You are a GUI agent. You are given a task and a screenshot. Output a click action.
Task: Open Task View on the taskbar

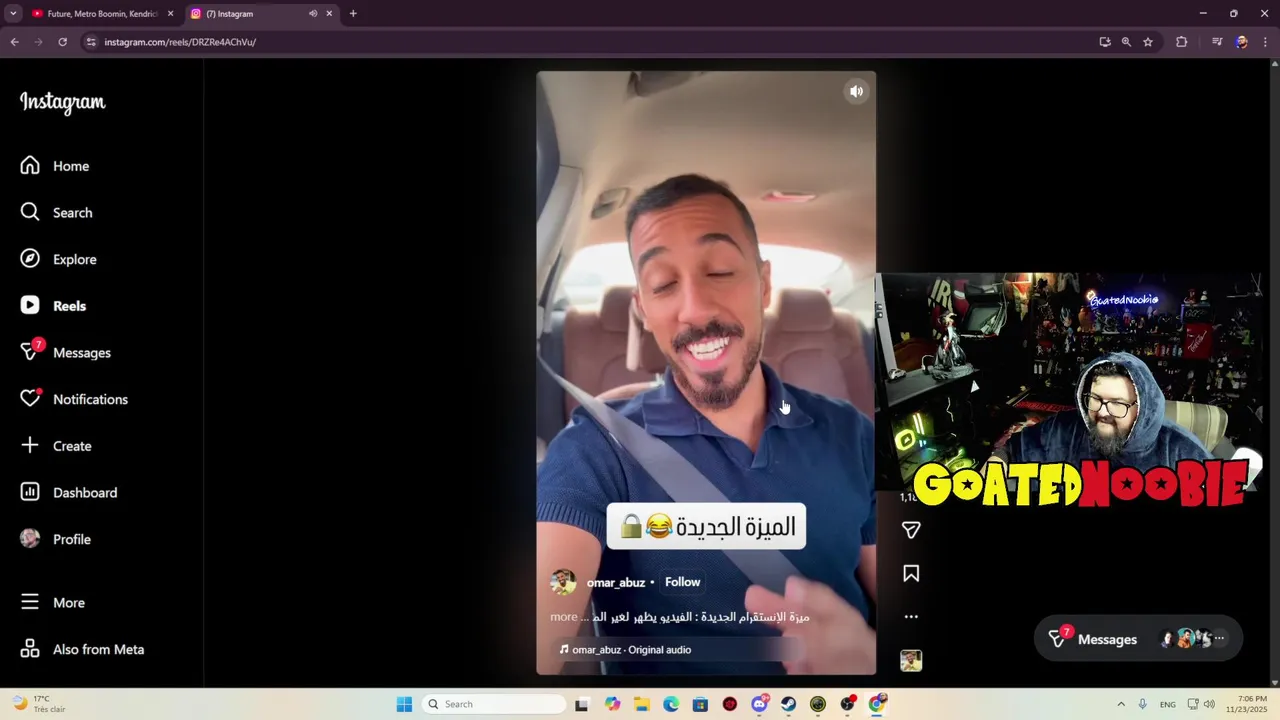[x=582, y=704]
